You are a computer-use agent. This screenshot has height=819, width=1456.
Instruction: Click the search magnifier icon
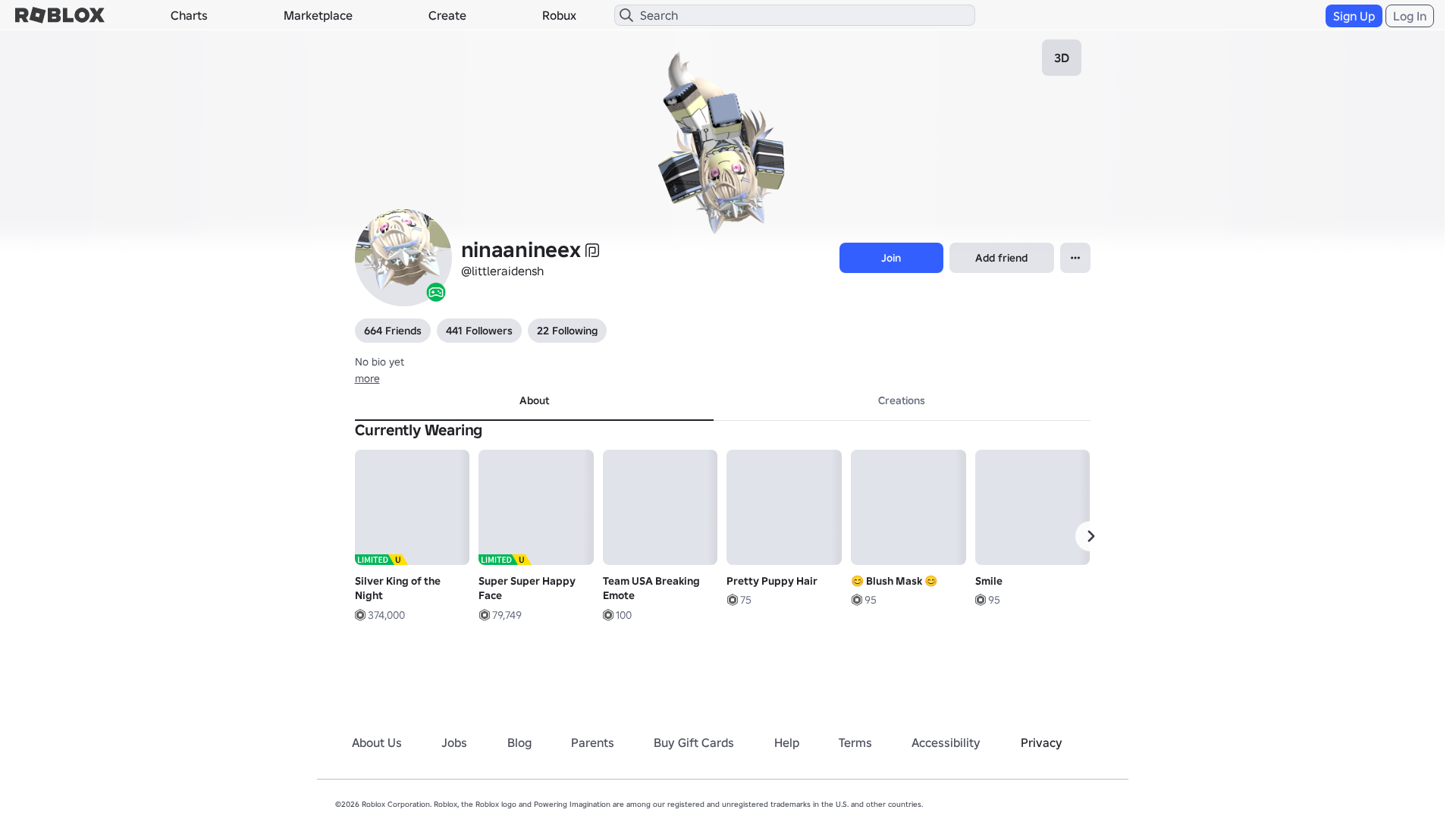pyautogui.click(x=626, y=15)
